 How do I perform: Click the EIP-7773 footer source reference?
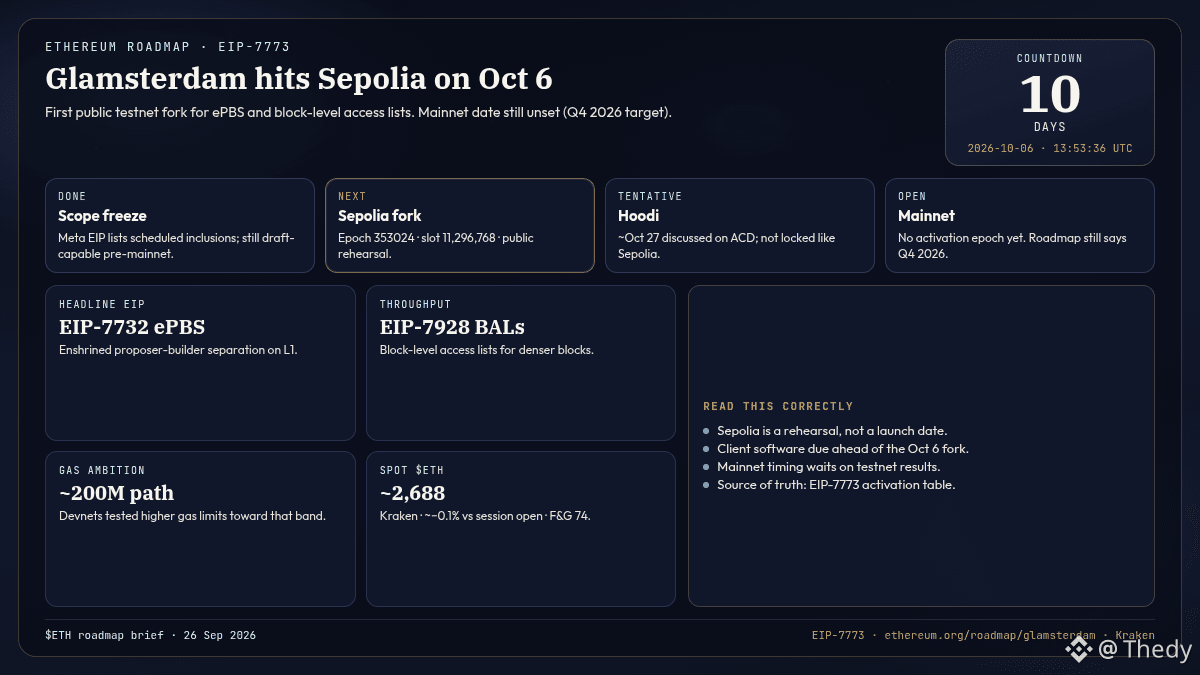click(x=837, y=635)
